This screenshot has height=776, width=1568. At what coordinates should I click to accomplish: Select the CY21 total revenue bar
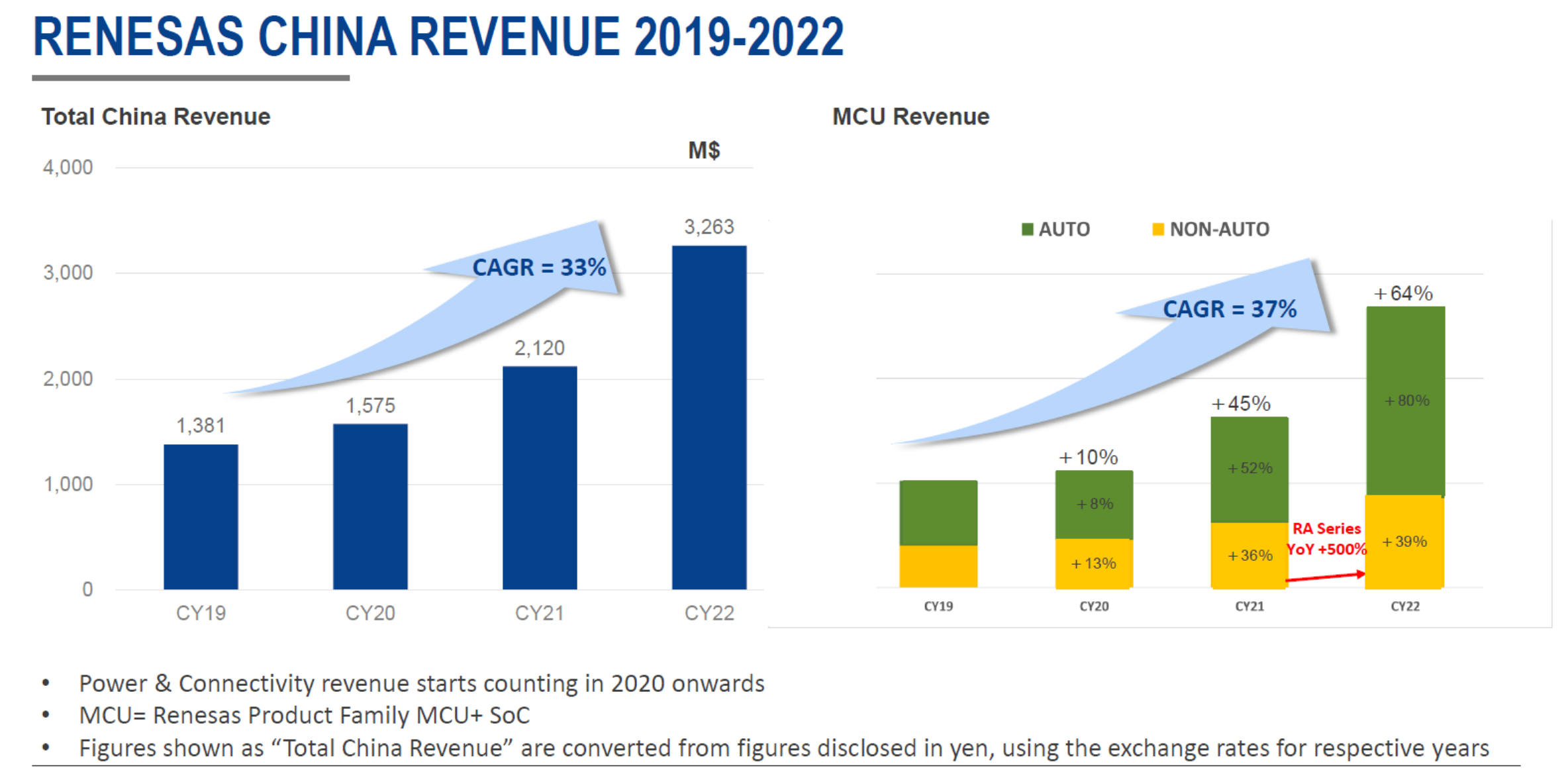(x=540, y=477)
